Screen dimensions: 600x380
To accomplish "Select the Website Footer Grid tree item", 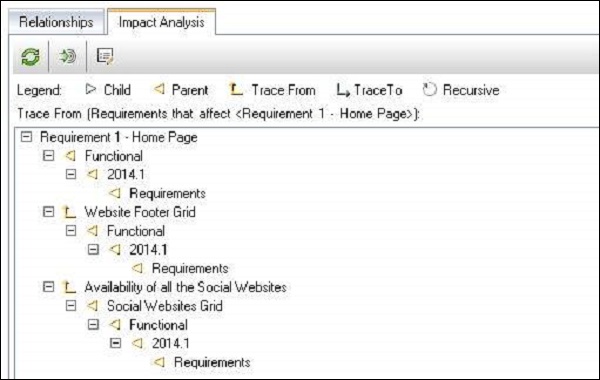I will click(x=140, y=212).
